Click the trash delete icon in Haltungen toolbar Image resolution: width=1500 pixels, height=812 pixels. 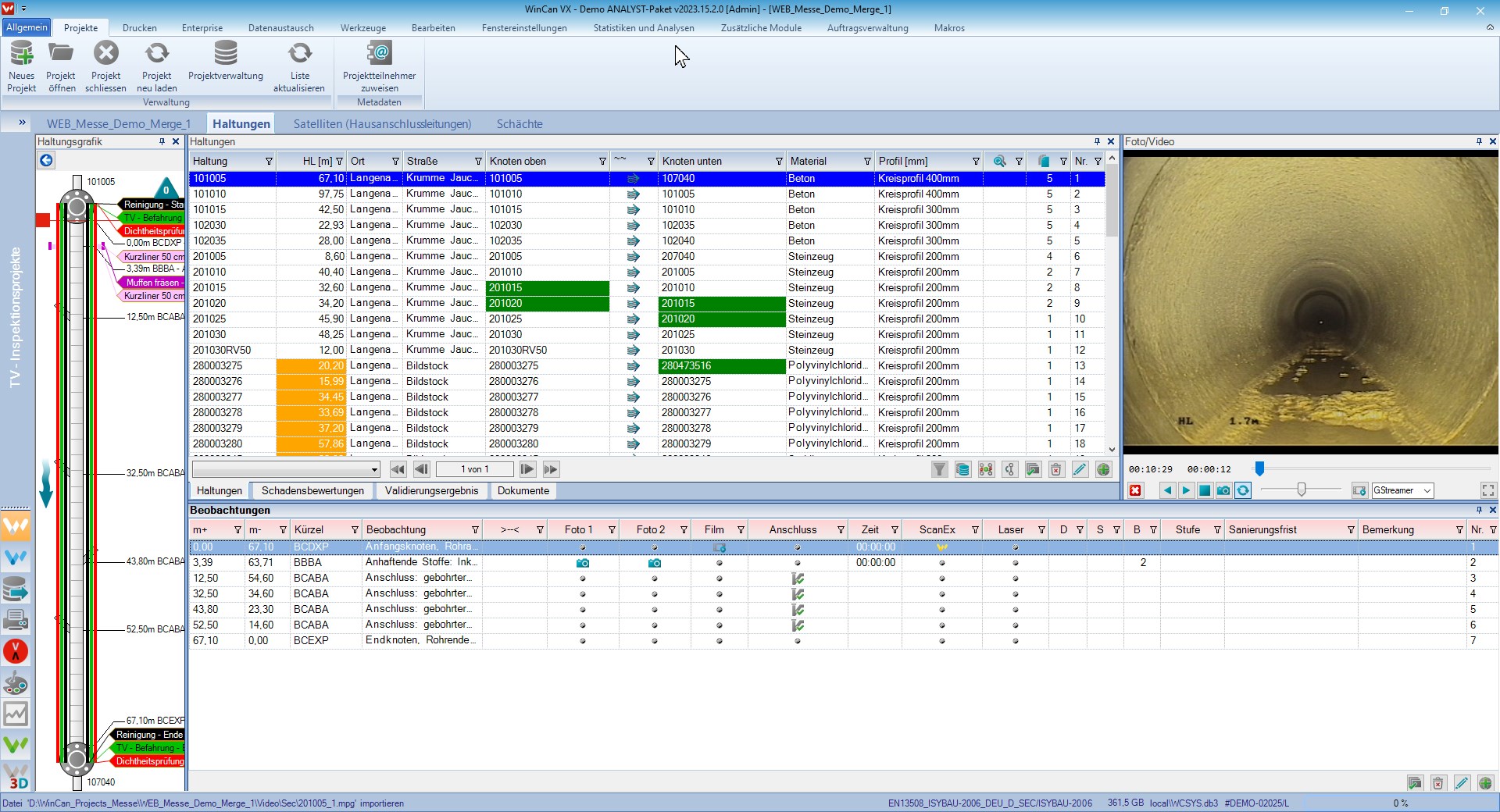tap(1056, 469)
